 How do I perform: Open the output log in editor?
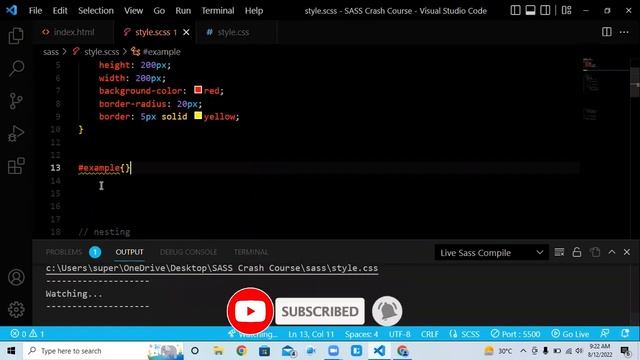click(x=595, y=252)
